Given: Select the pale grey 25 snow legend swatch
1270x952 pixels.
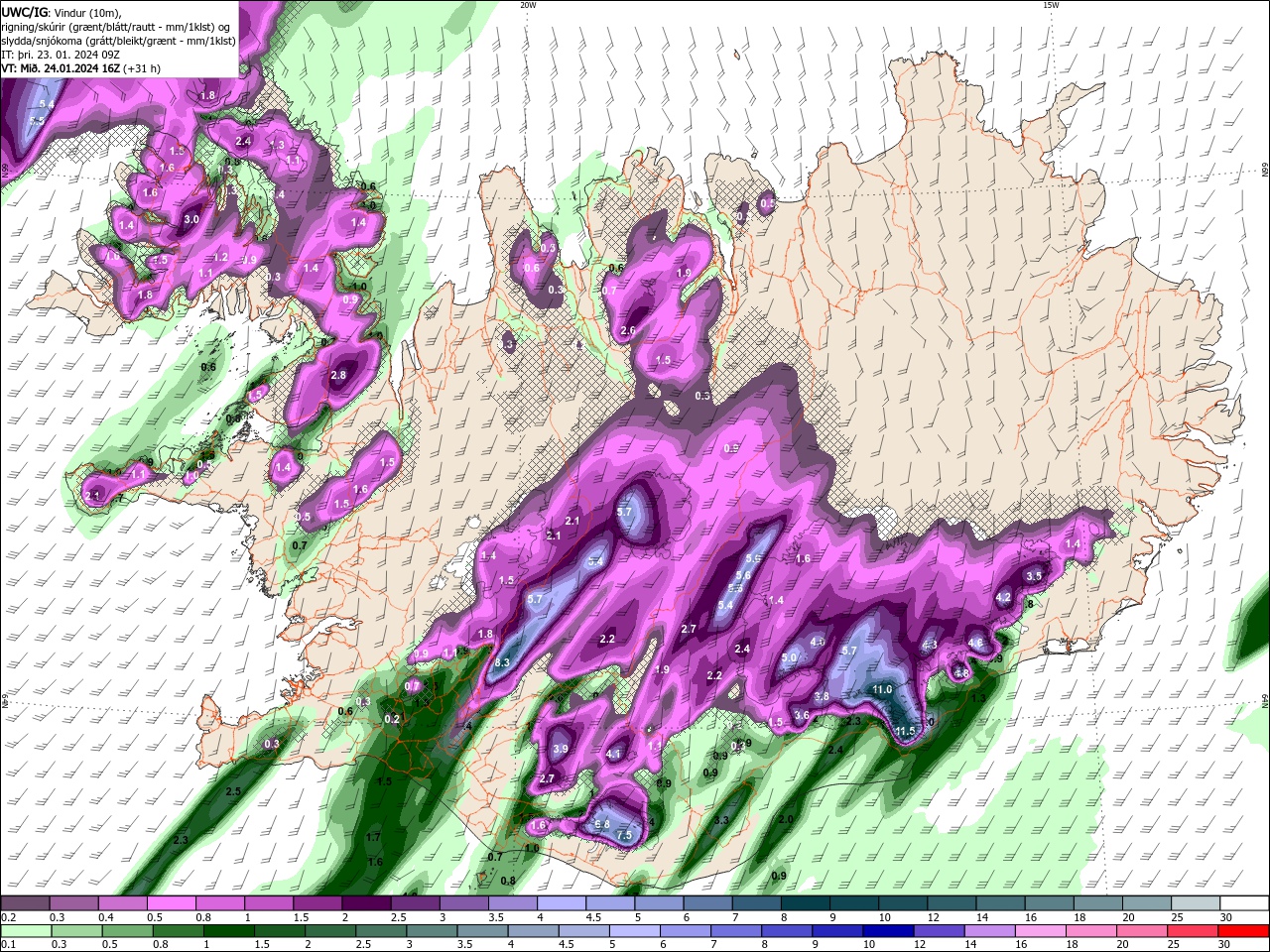Looking at the screenshot, I should [x=1197, y=903].
